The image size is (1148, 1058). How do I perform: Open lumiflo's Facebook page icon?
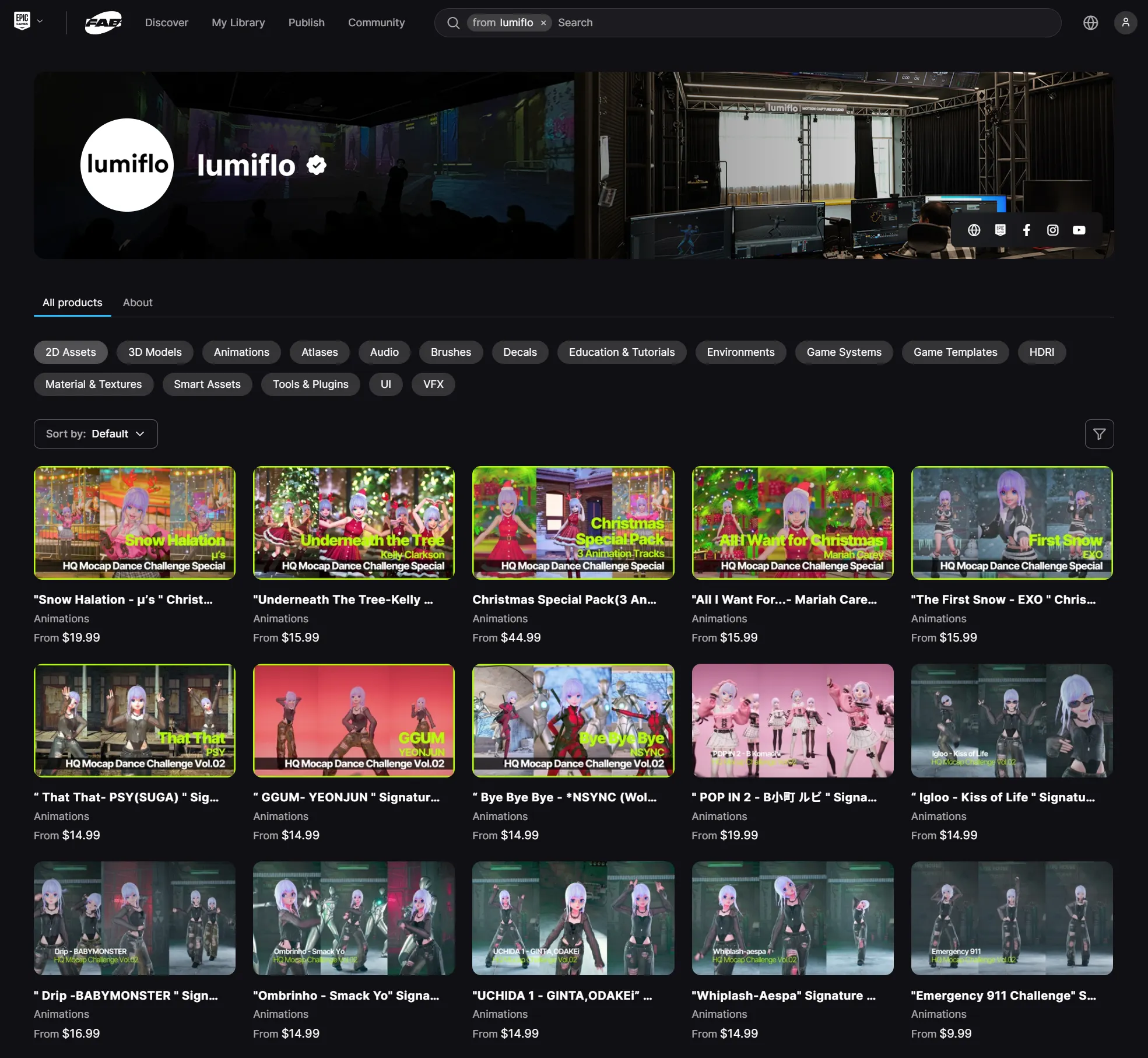tap(1026, 230)
